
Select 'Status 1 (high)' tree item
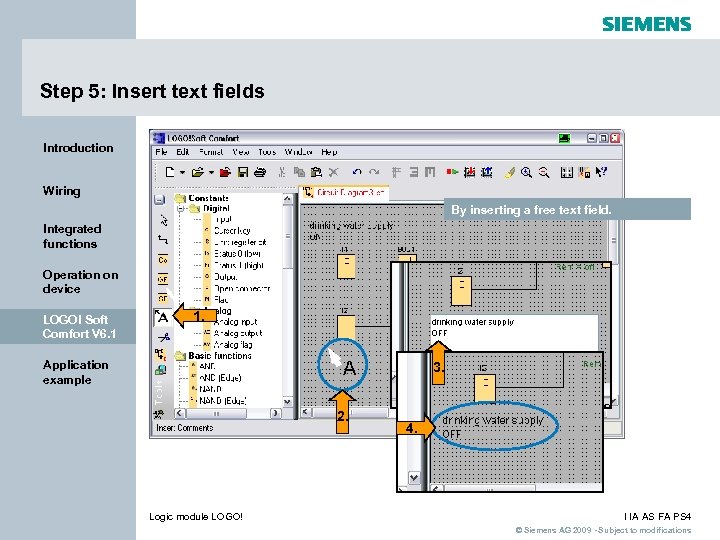click(239, 265)
